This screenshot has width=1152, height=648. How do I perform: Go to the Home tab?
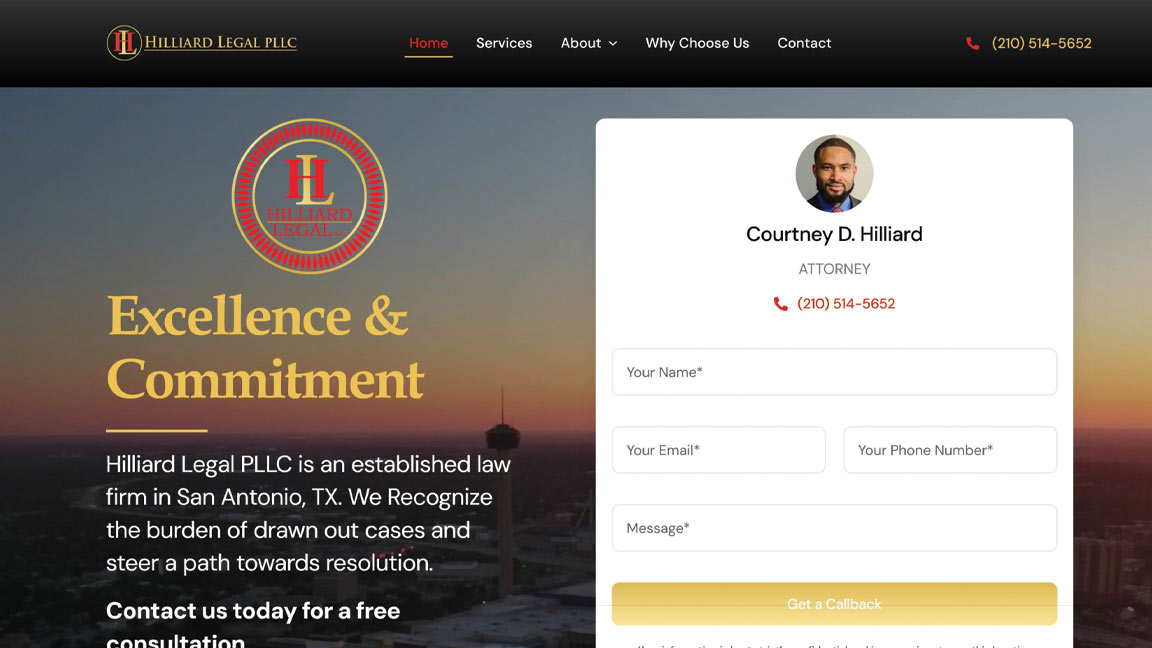click(x=428, y=43)
